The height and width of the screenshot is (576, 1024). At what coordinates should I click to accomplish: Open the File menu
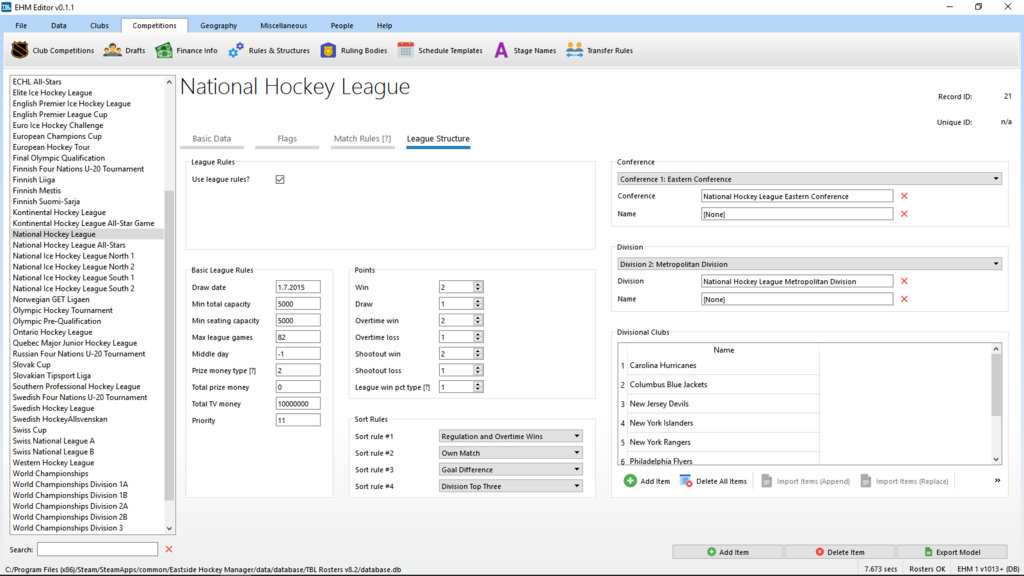pos(21,25)
